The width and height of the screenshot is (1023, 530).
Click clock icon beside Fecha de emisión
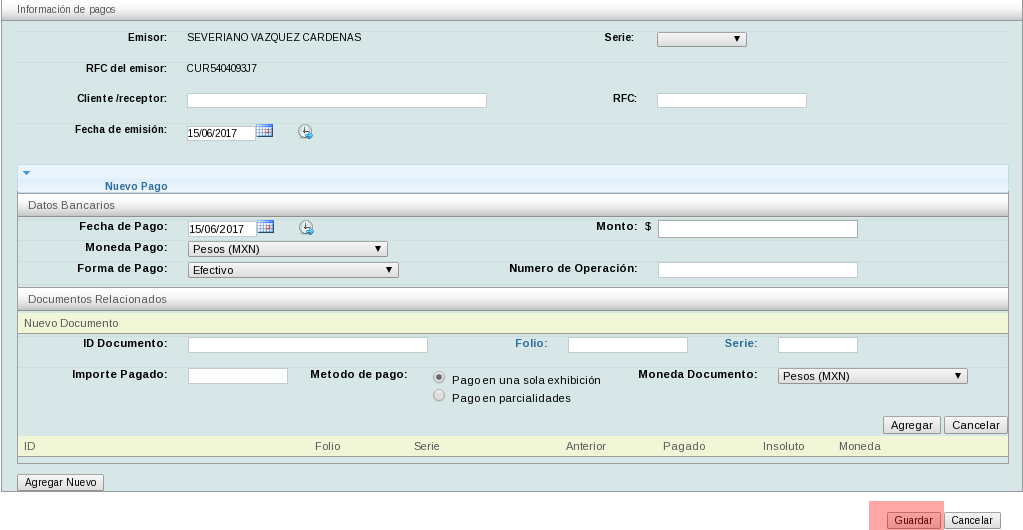point(305,132)
